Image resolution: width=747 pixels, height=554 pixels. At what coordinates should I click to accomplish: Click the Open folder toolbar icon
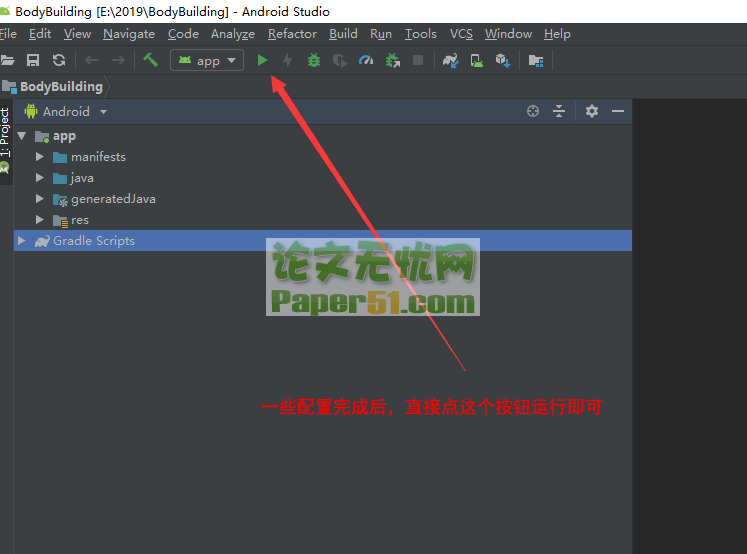(7, 60)
